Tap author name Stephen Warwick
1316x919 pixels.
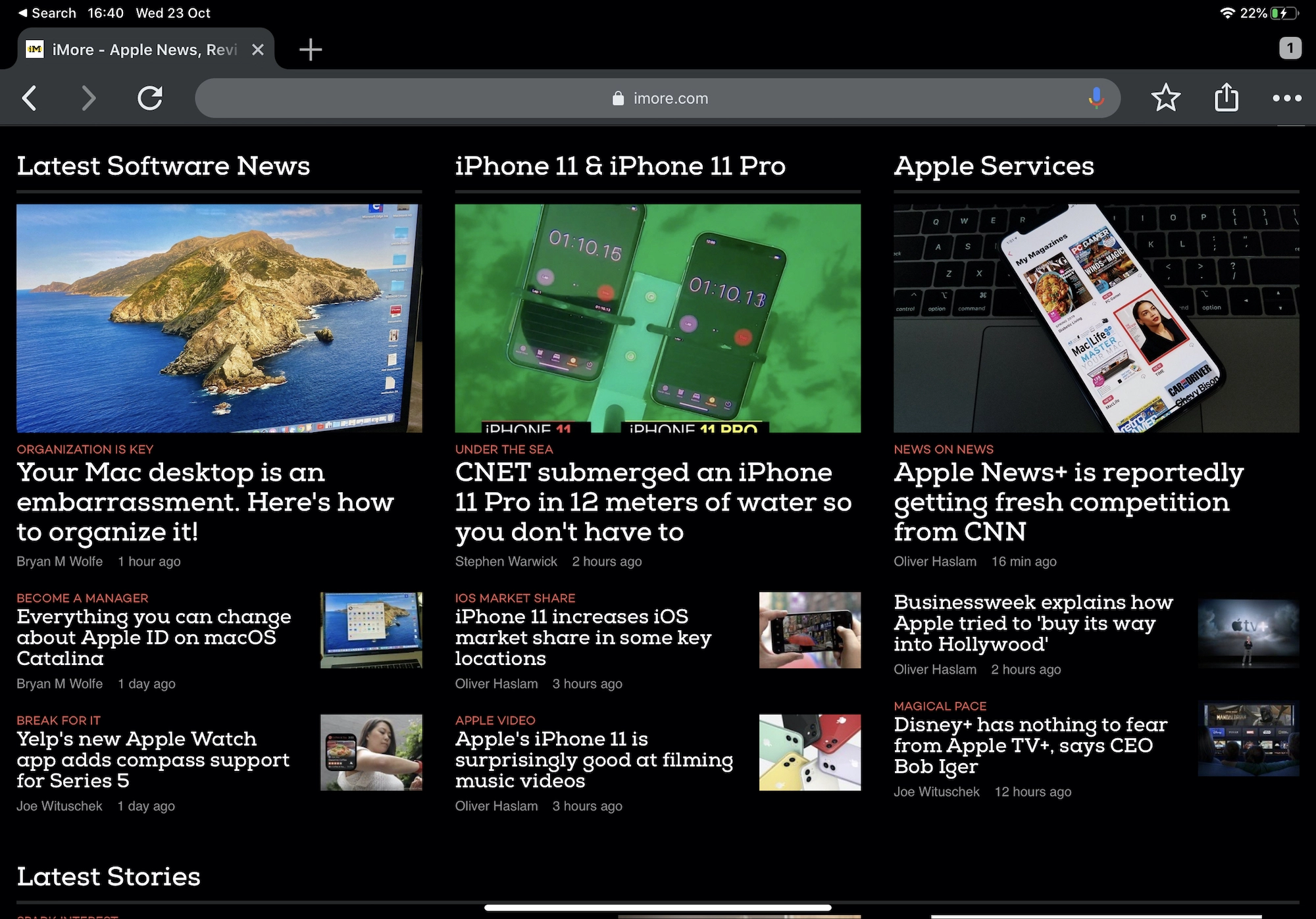pyautogui.click(x=506, y=561)
